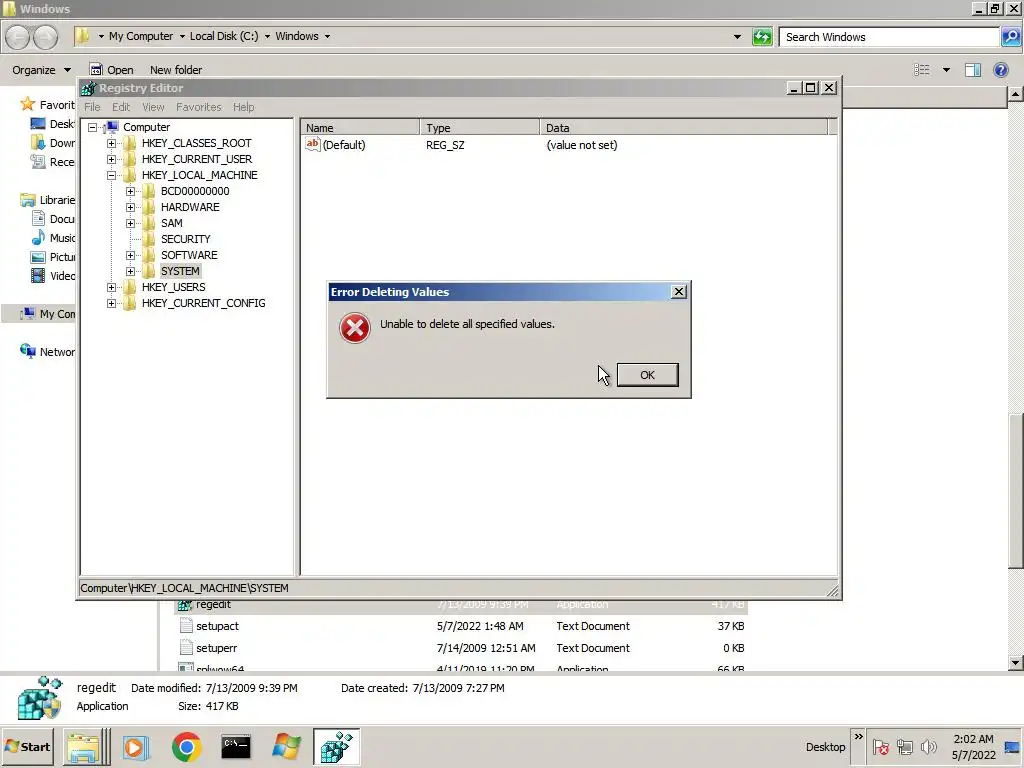
Task: Open Registry Editor Edit menu
Action: [121, 107]
